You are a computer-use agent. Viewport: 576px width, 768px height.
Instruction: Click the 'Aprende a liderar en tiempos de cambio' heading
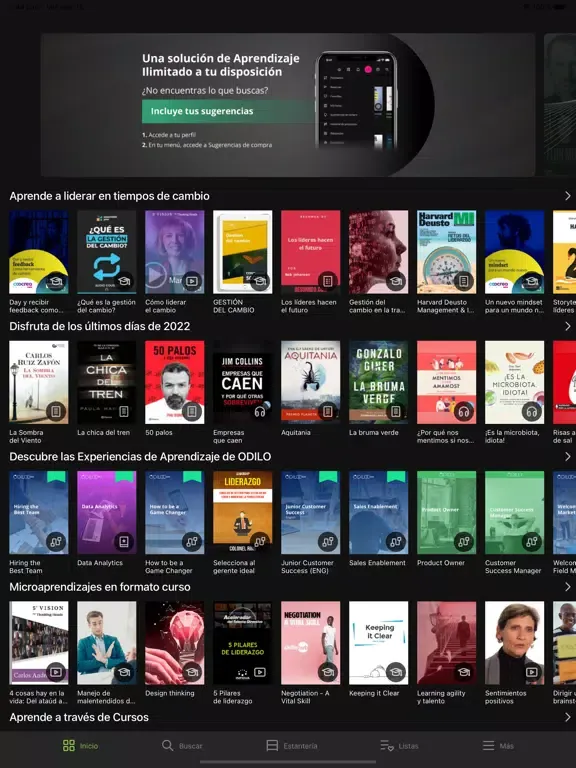tap(109, 196)
